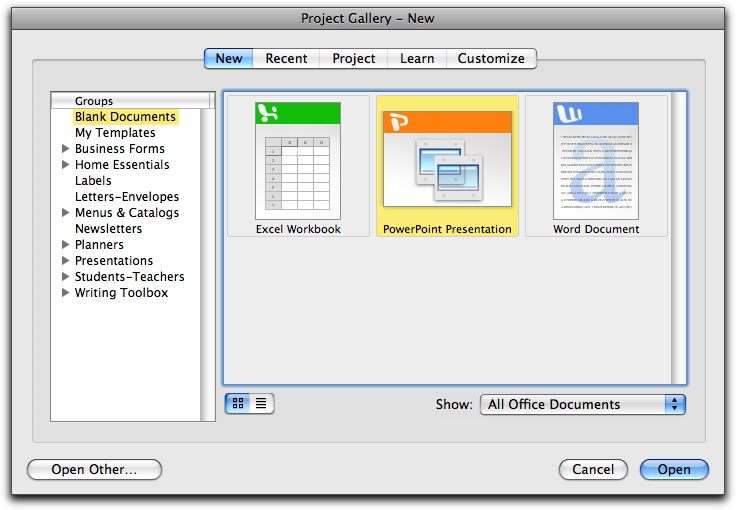The height and width of the screenshot is (510, 736).
Task: Switch to the Recent tab
Action: [286, 59]
